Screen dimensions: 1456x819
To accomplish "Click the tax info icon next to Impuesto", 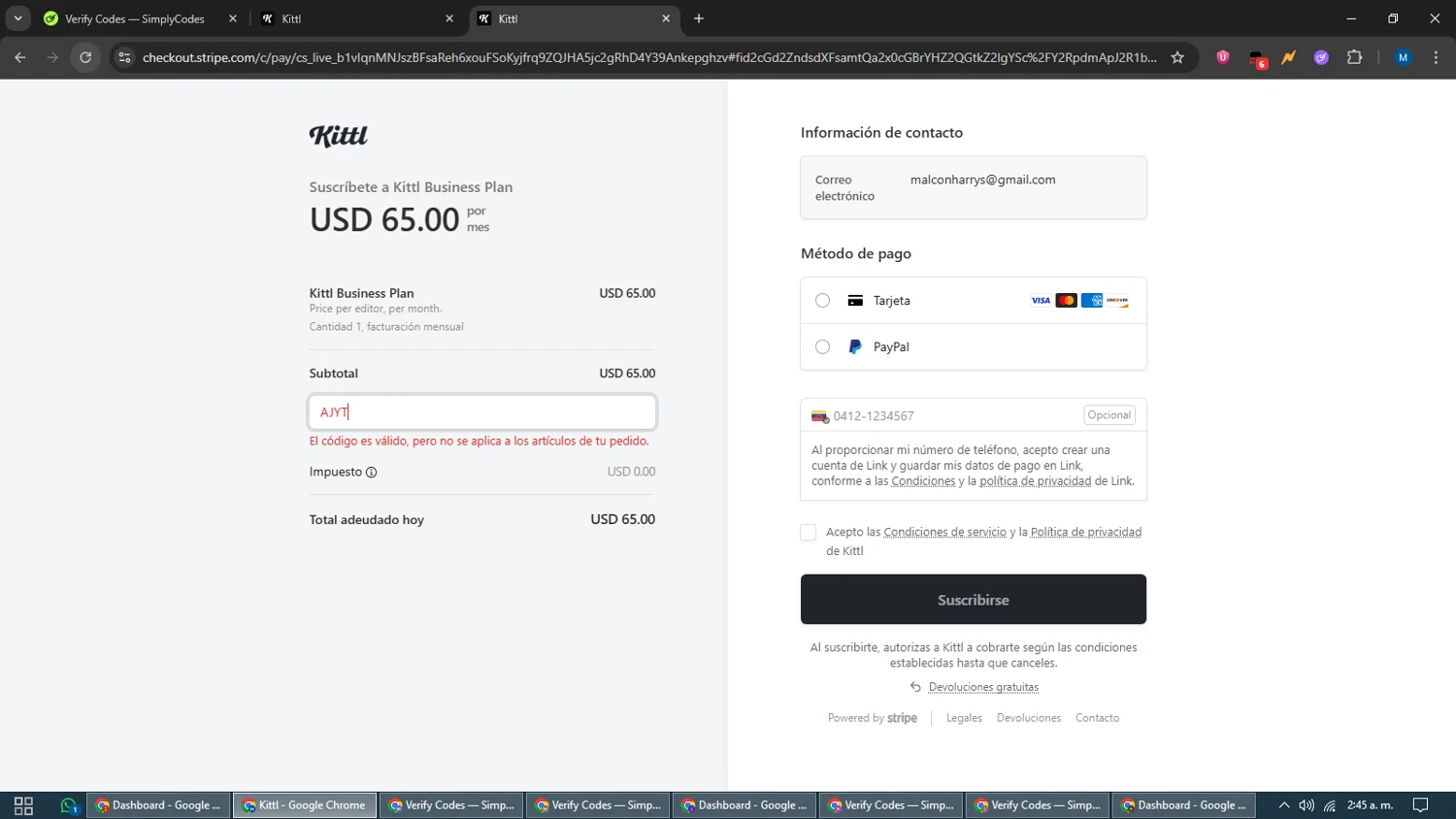I will point(371,473).
